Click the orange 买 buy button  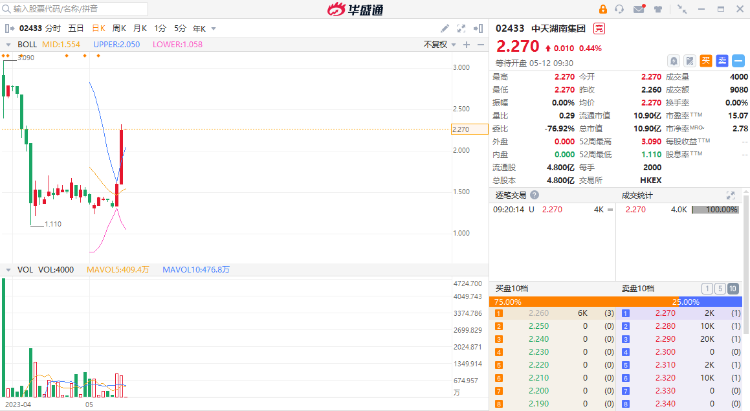coord(706,61)
